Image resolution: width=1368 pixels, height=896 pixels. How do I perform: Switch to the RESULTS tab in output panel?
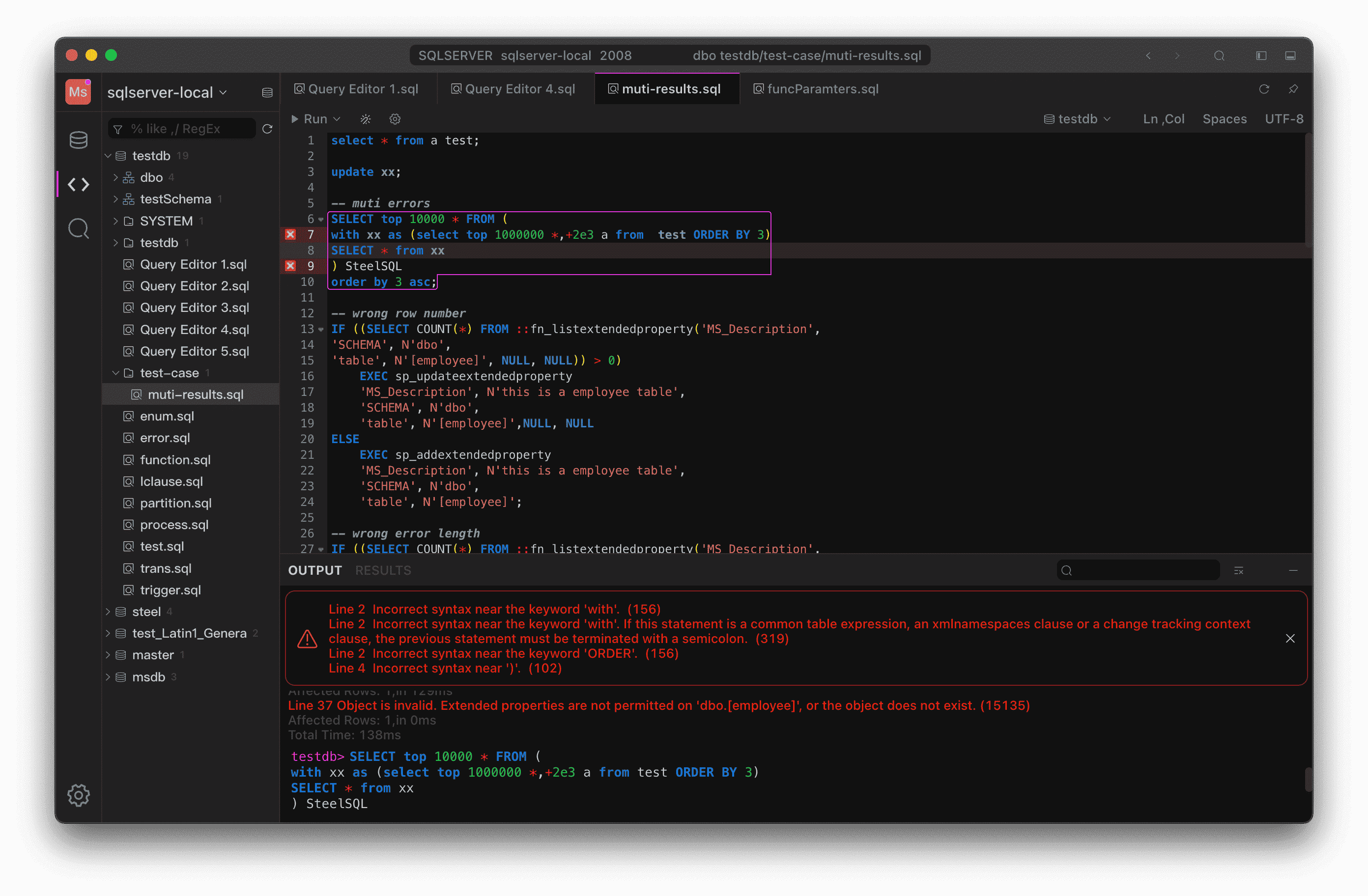click(383, 570)
